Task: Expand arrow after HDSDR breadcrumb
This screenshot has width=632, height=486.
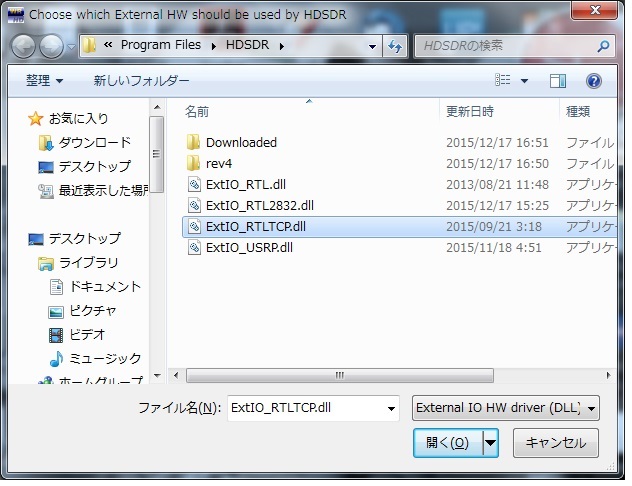Action: [x=282, y=46]
